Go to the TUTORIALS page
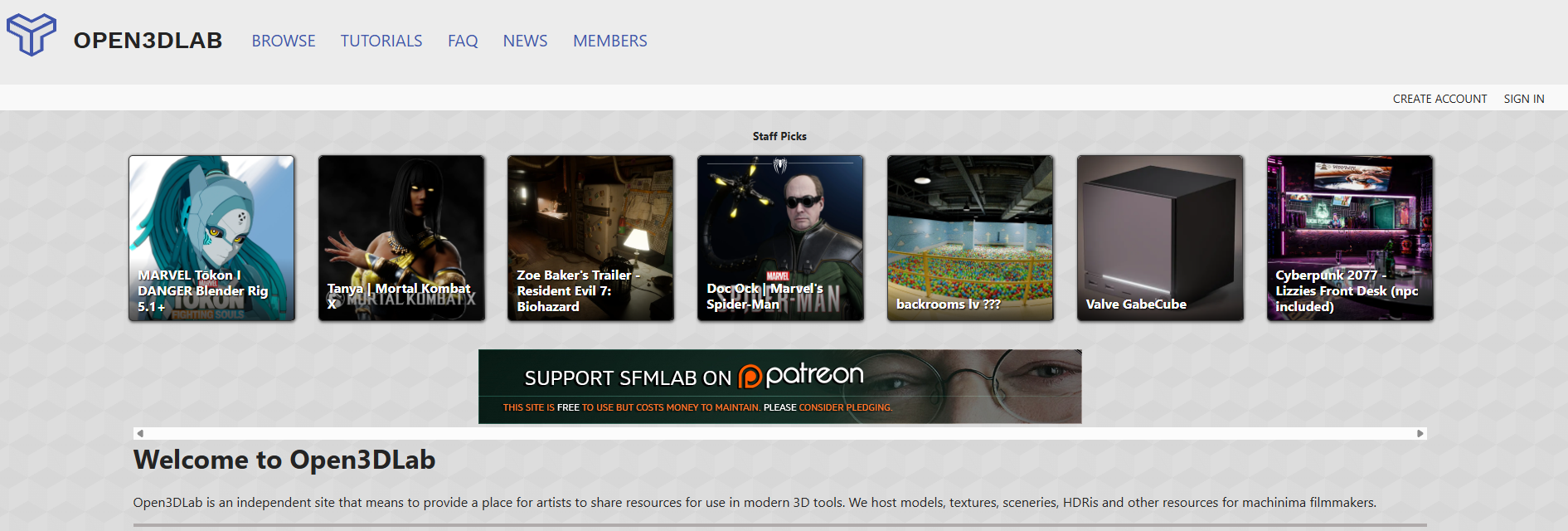The height and width of the screenshot is (531, 1568). coord(381,41)
